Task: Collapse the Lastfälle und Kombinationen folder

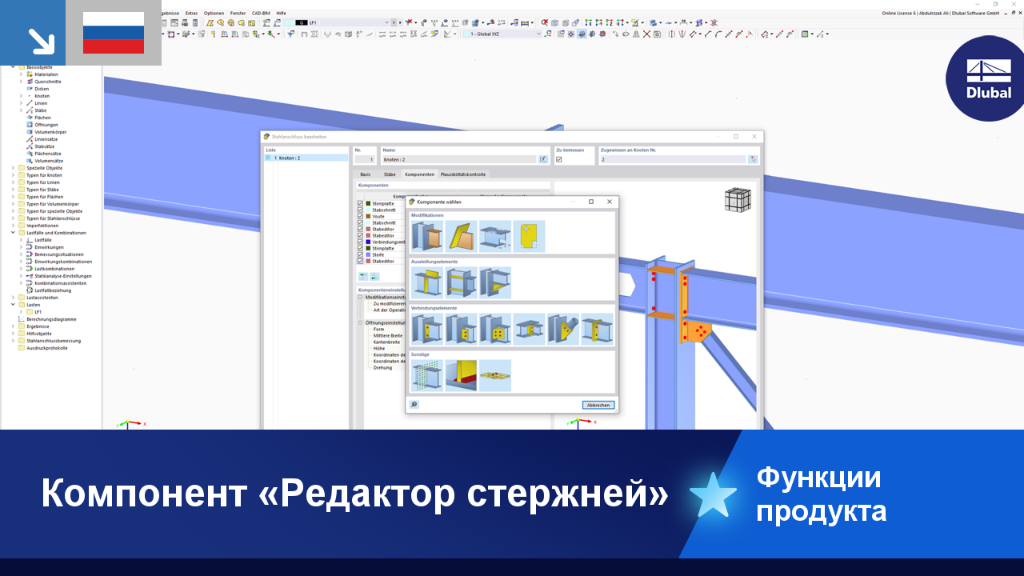Action: coord(13,232)
